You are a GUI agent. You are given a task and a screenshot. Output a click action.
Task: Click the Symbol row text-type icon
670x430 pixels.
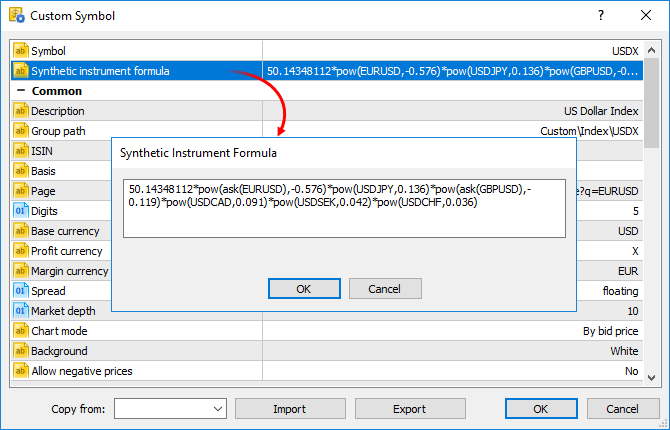point(21,51)
